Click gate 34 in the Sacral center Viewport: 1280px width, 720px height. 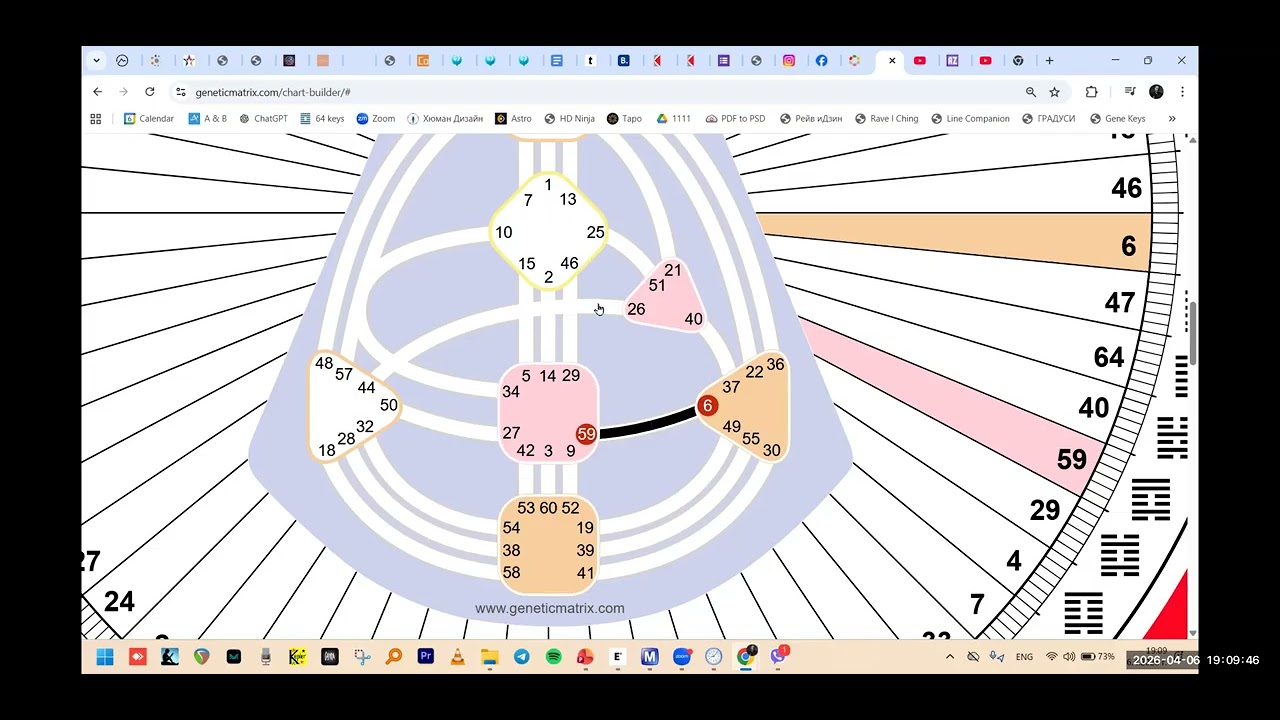click(x=511, y=392)
